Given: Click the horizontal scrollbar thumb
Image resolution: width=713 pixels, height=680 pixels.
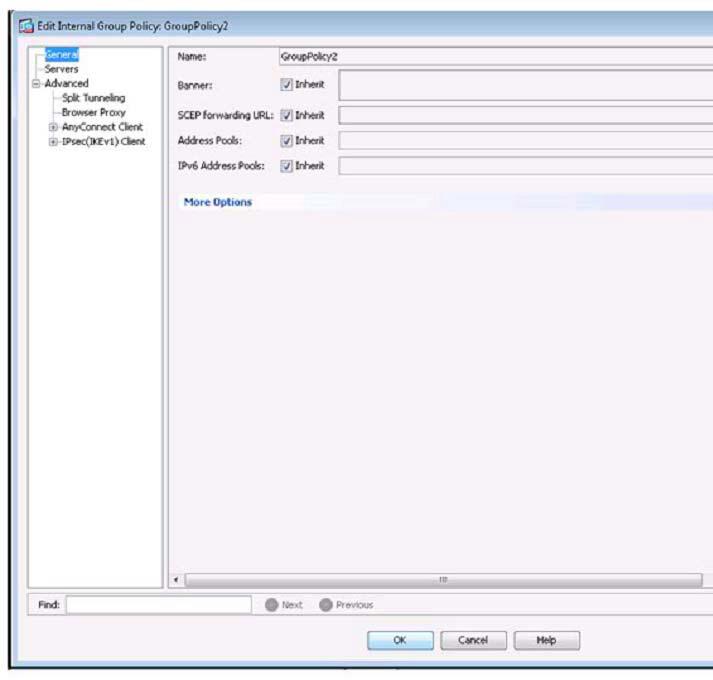Looking at the screenshot, I should click(443, 580).
